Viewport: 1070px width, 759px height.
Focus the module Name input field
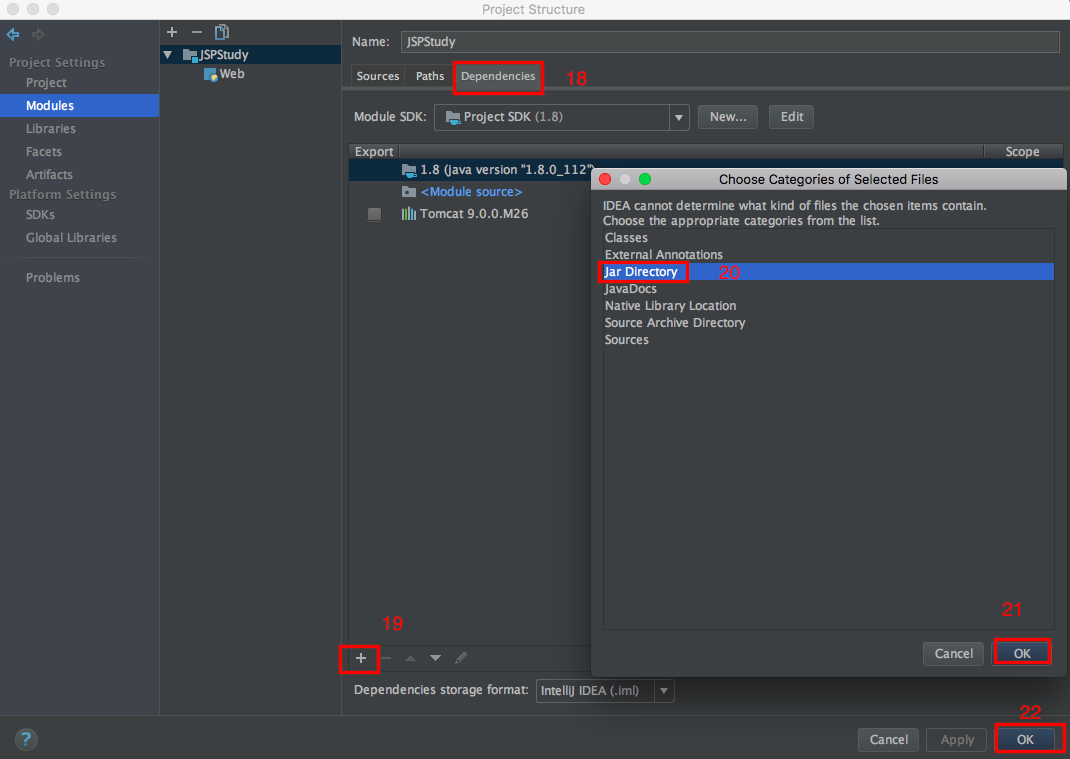[729, 42]
